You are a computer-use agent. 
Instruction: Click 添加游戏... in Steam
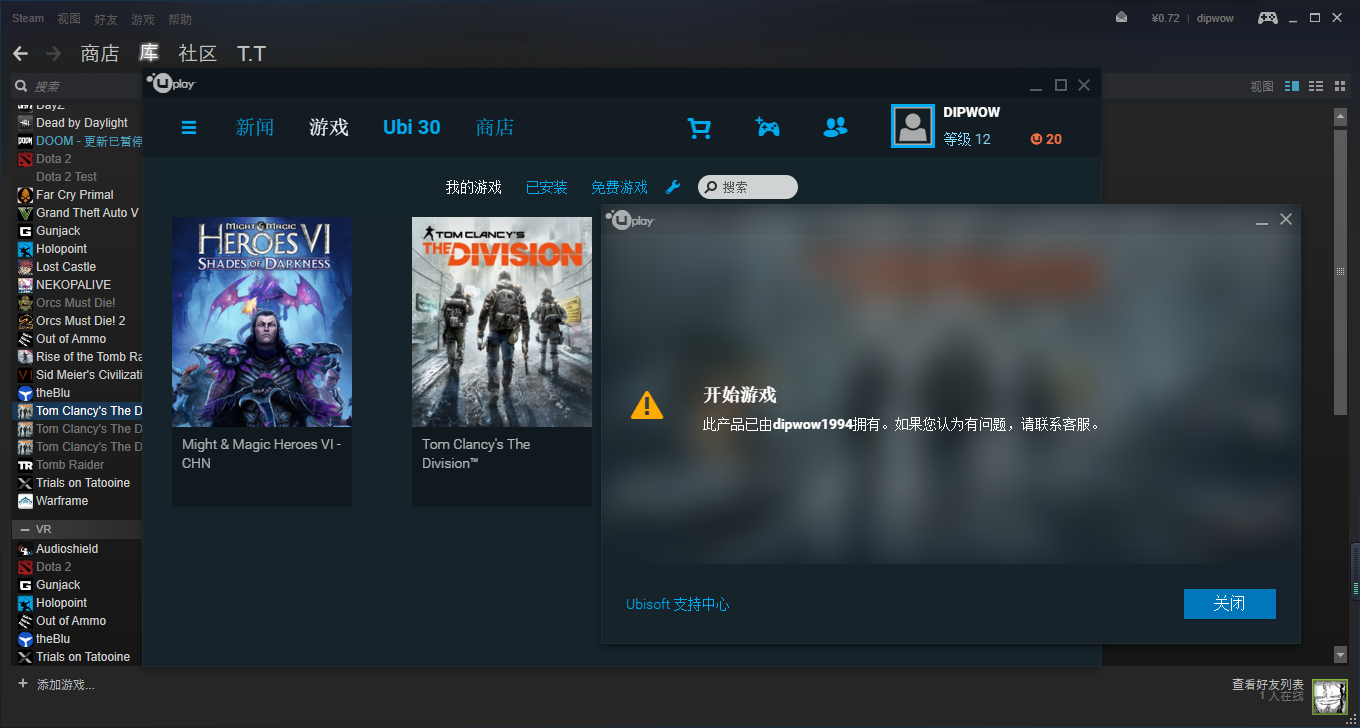coord(66,685)
